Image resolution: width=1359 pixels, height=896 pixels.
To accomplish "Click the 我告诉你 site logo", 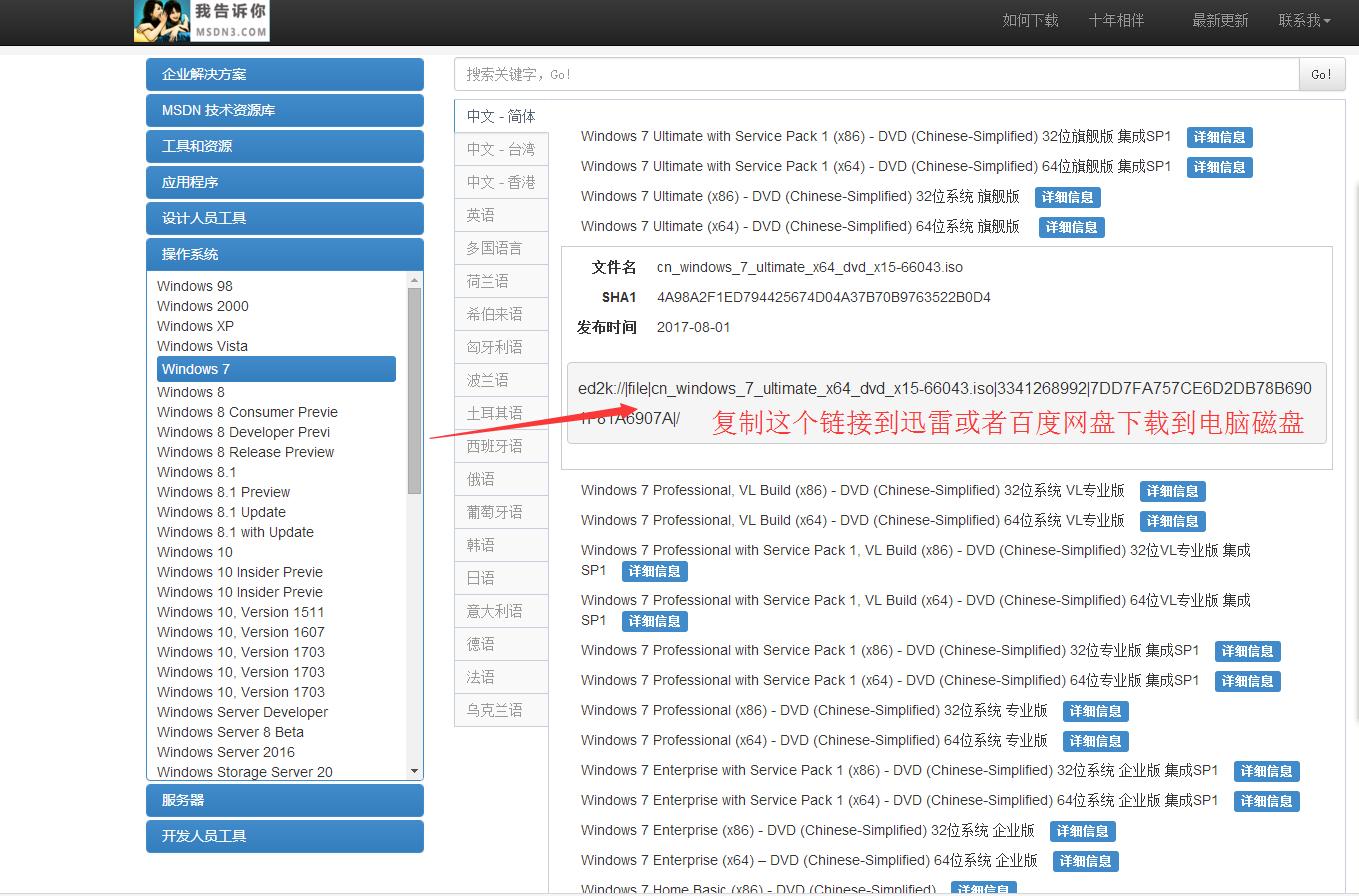I will pos(200,21).
